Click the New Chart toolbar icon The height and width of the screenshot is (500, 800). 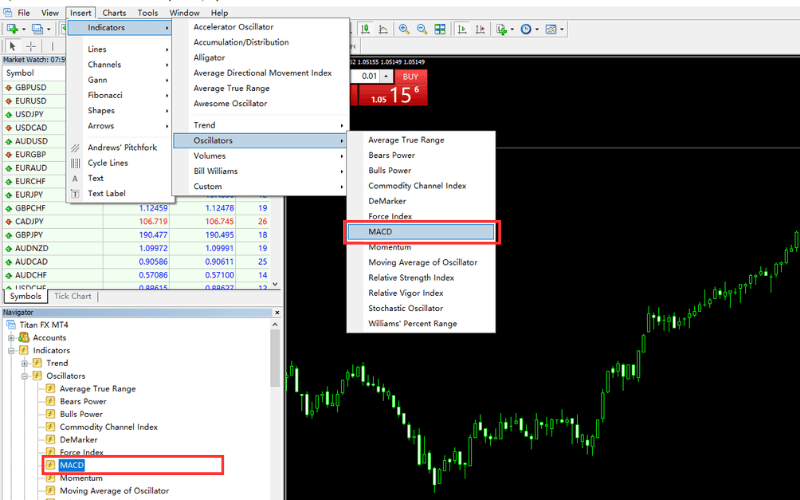pyautogui.click(x=12, y=29)
